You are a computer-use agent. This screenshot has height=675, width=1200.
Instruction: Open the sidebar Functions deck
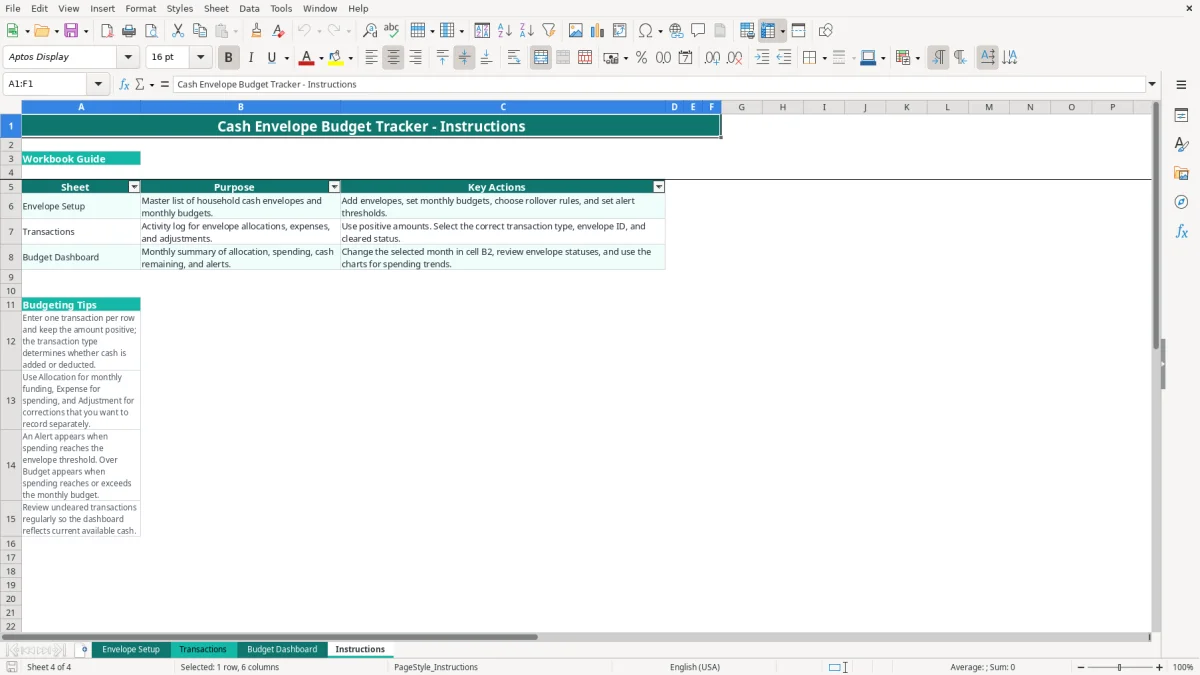[x=1181, y=231]
